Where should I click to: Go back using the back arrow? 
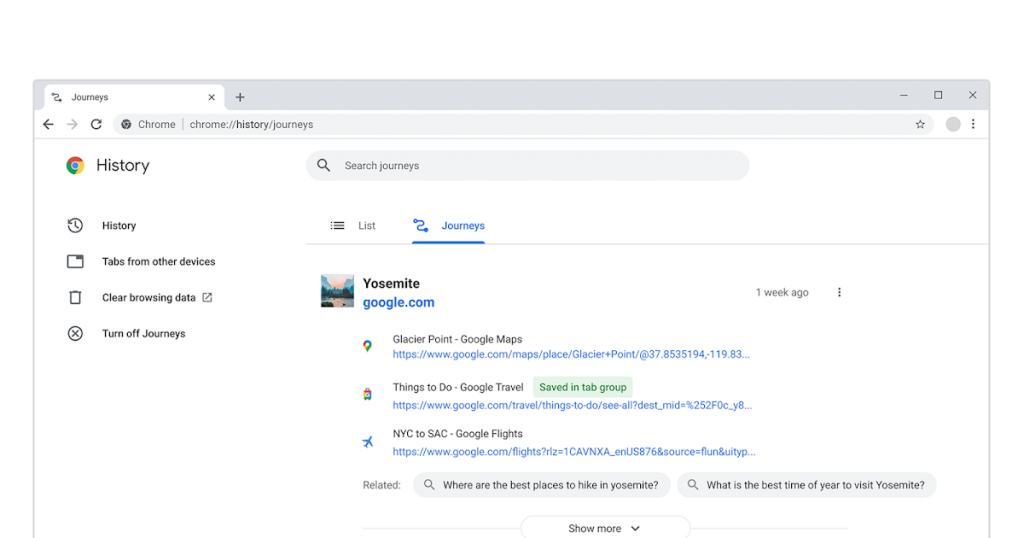click(x=48, y=125)
